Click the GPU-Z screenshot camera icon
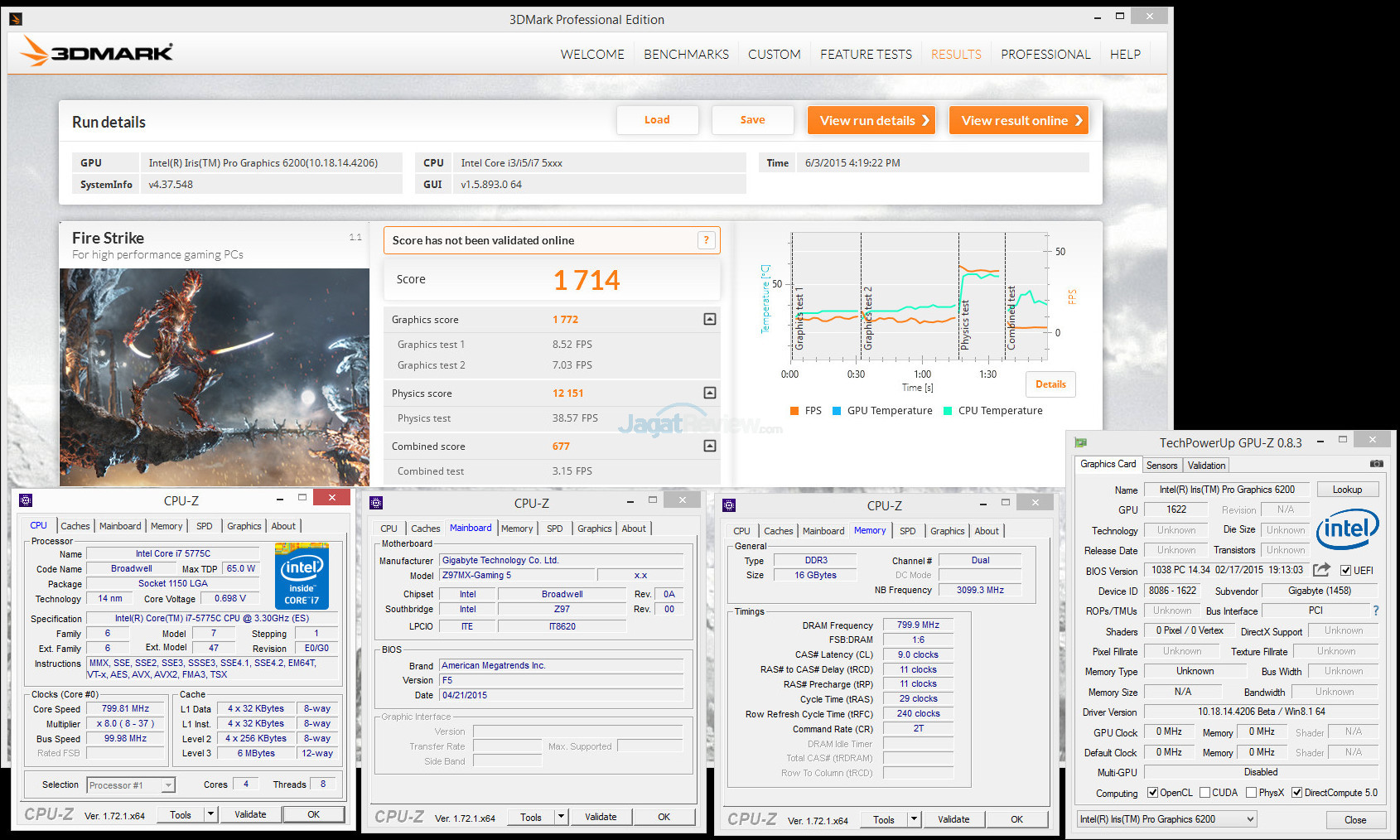 [x=1376, y=464]
